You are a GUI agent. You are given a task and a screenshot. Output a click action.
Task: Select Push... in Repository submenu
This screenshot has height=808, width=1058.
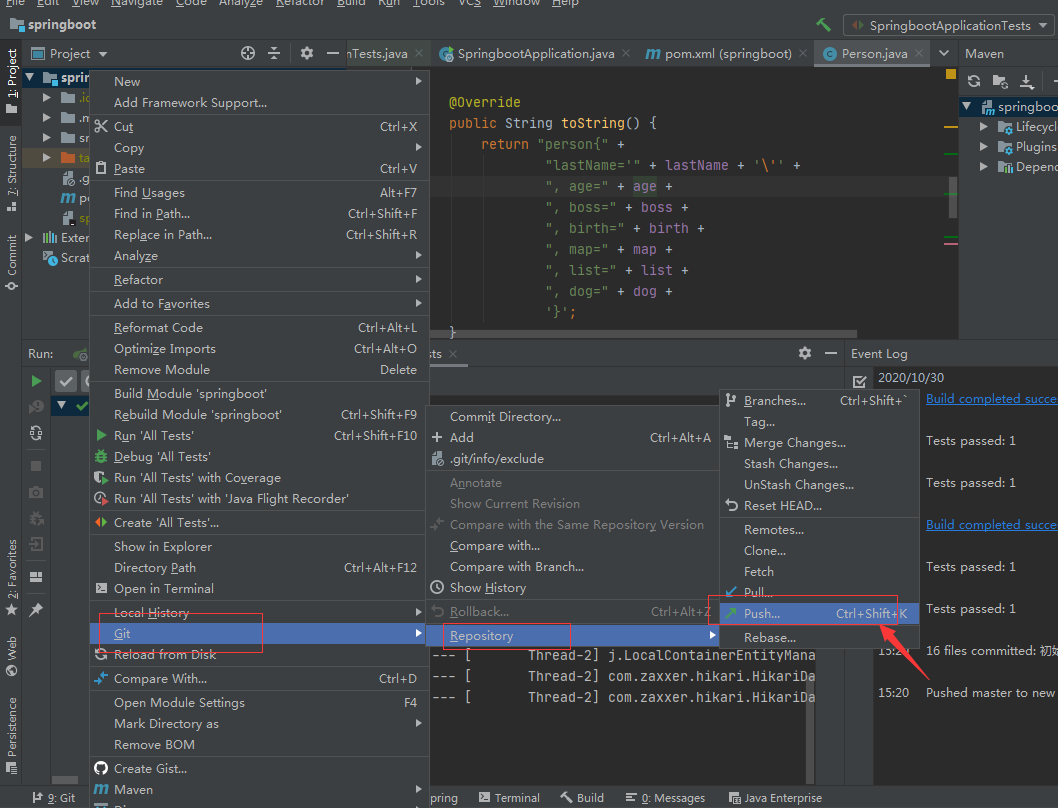[x=819, y=614]
